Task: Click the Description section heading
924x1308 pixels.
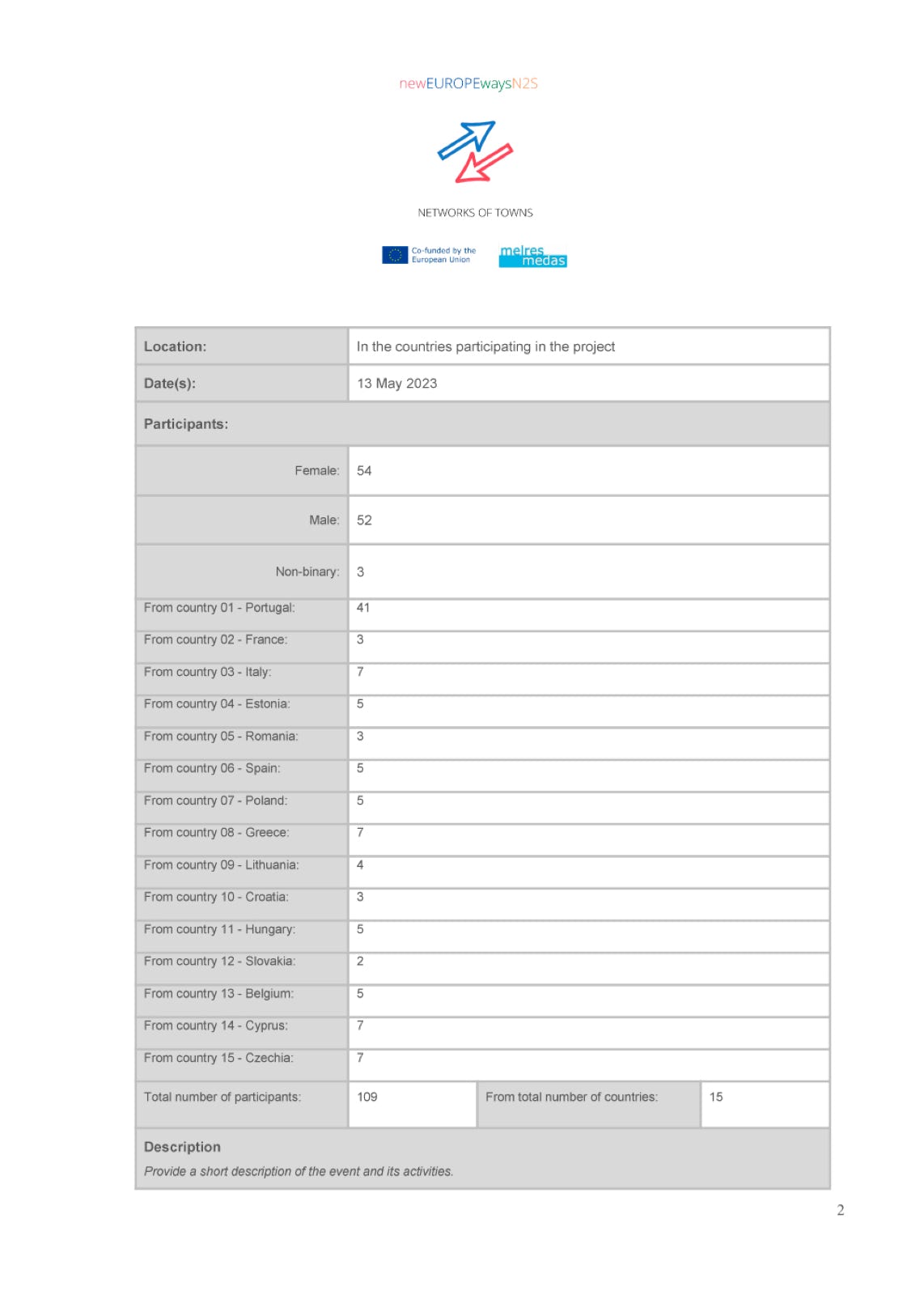Action: click(182, 1147)
